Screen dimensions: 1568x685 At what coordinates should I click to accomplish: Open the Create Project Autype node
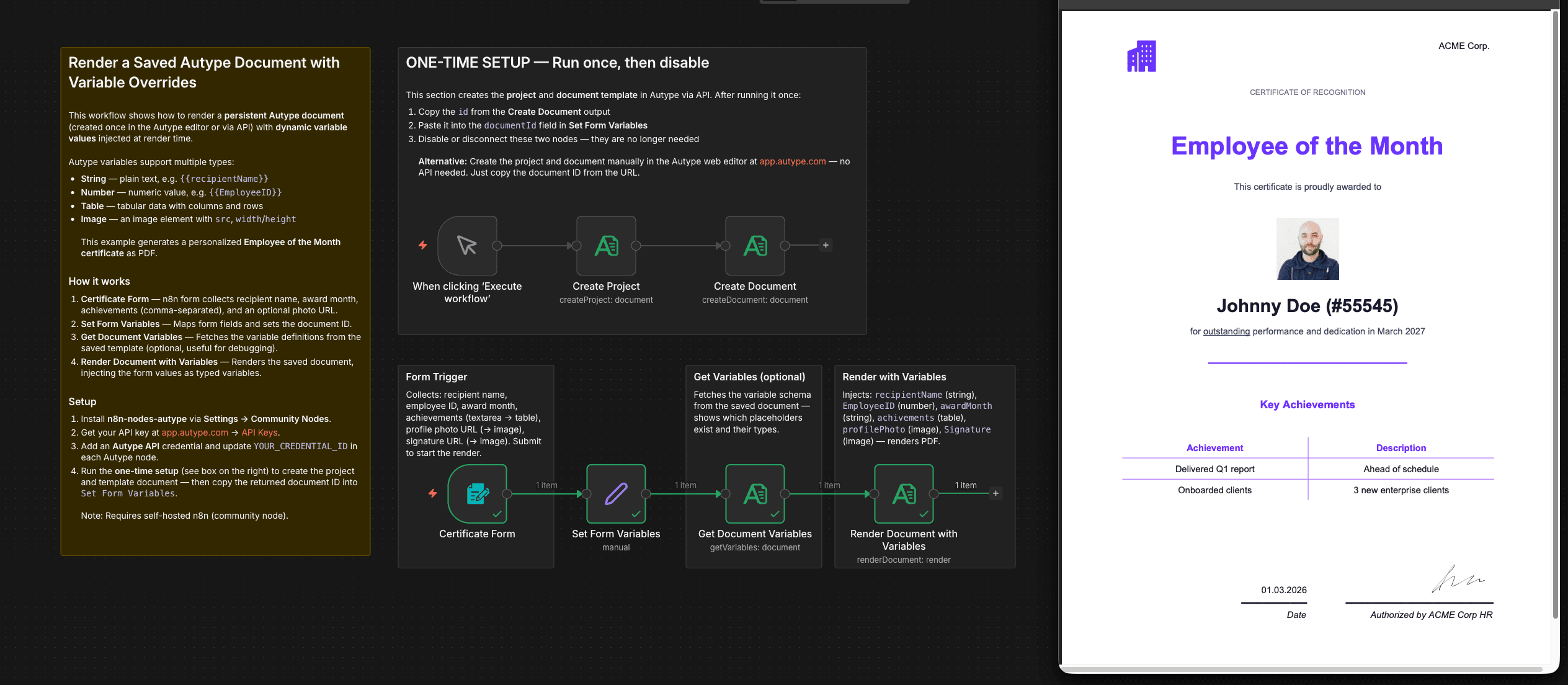click(x=606, y=245)
